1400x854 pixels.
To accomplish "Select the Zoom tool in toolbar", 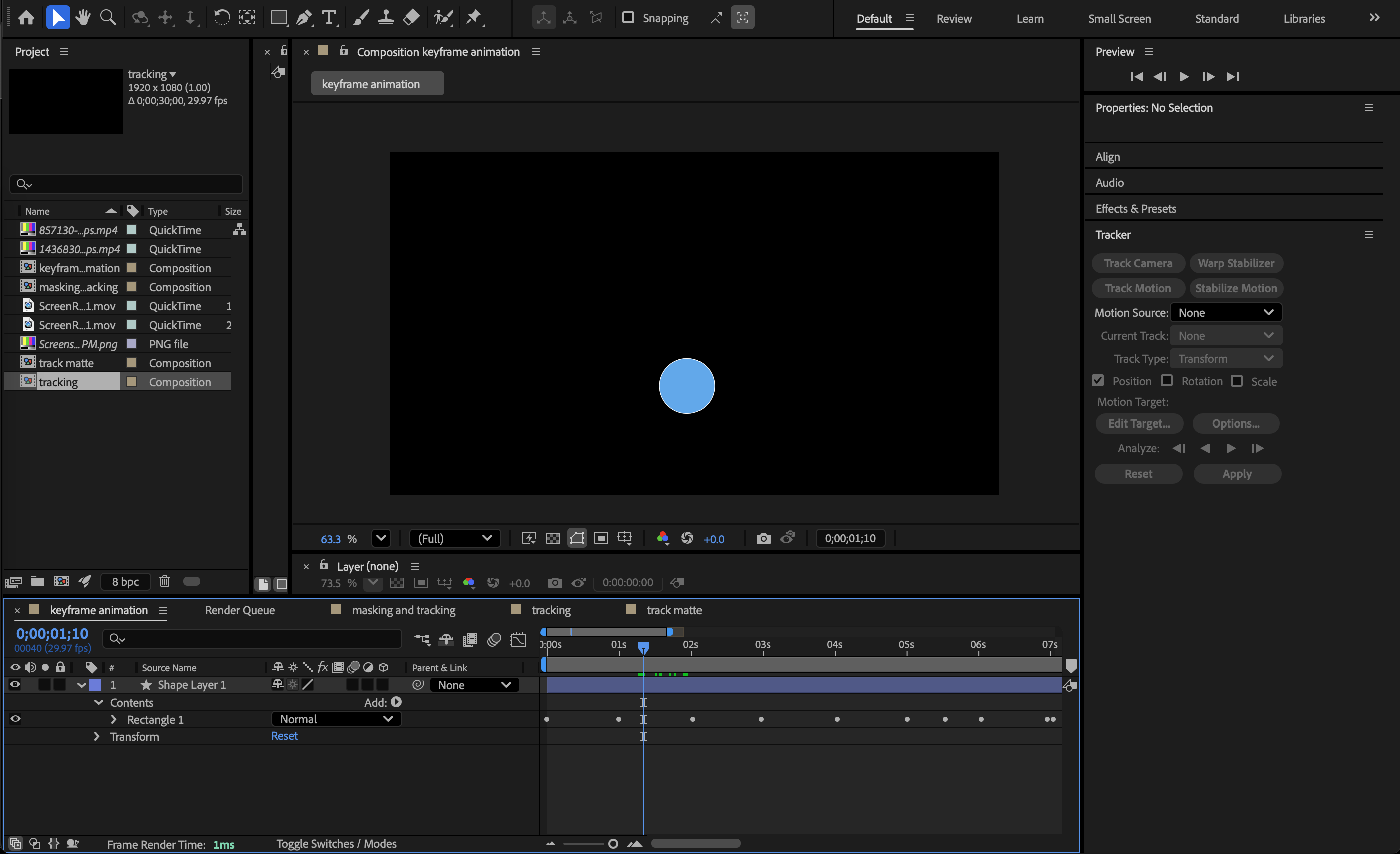I will [108, 18].
